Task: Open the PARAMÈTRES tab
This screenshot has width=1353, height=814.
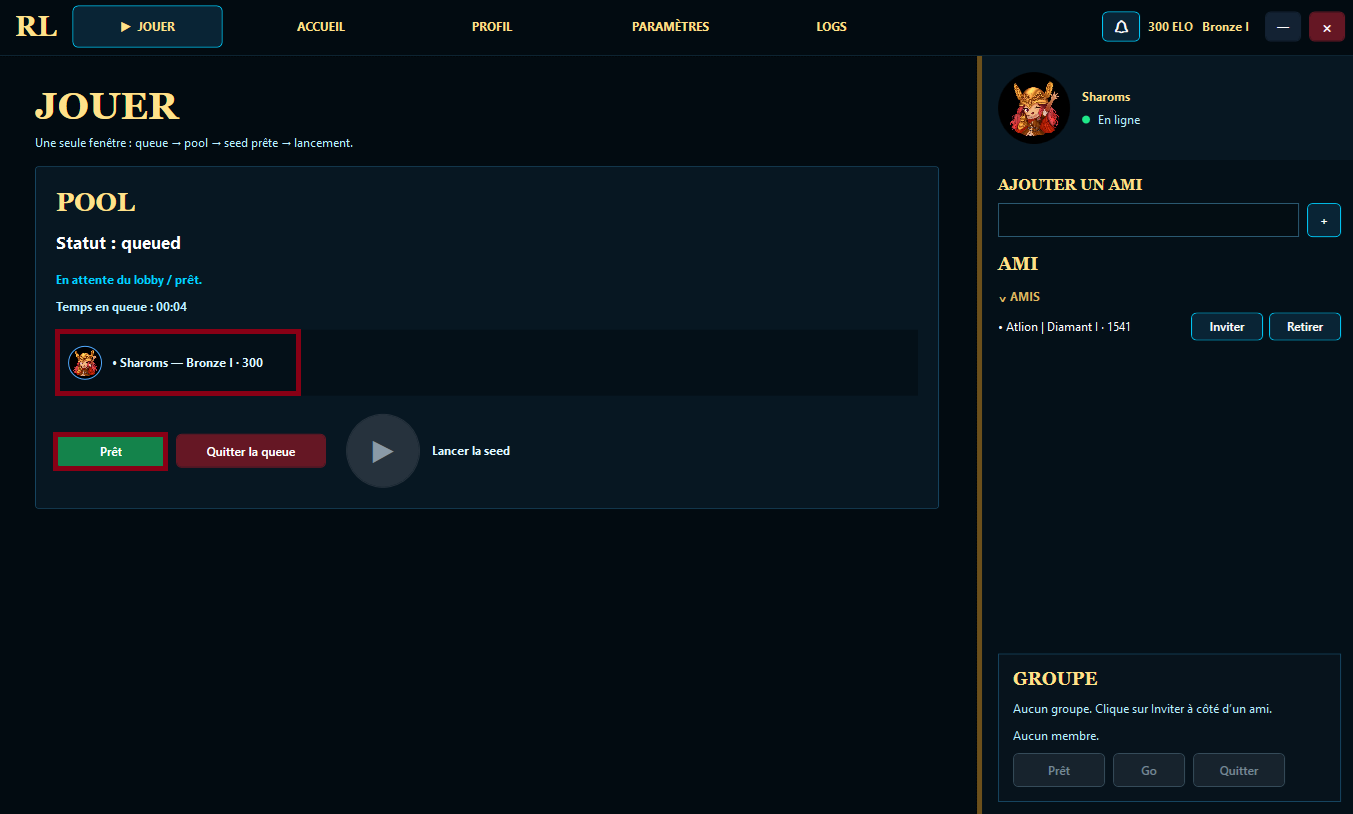Action: [670, 27]
